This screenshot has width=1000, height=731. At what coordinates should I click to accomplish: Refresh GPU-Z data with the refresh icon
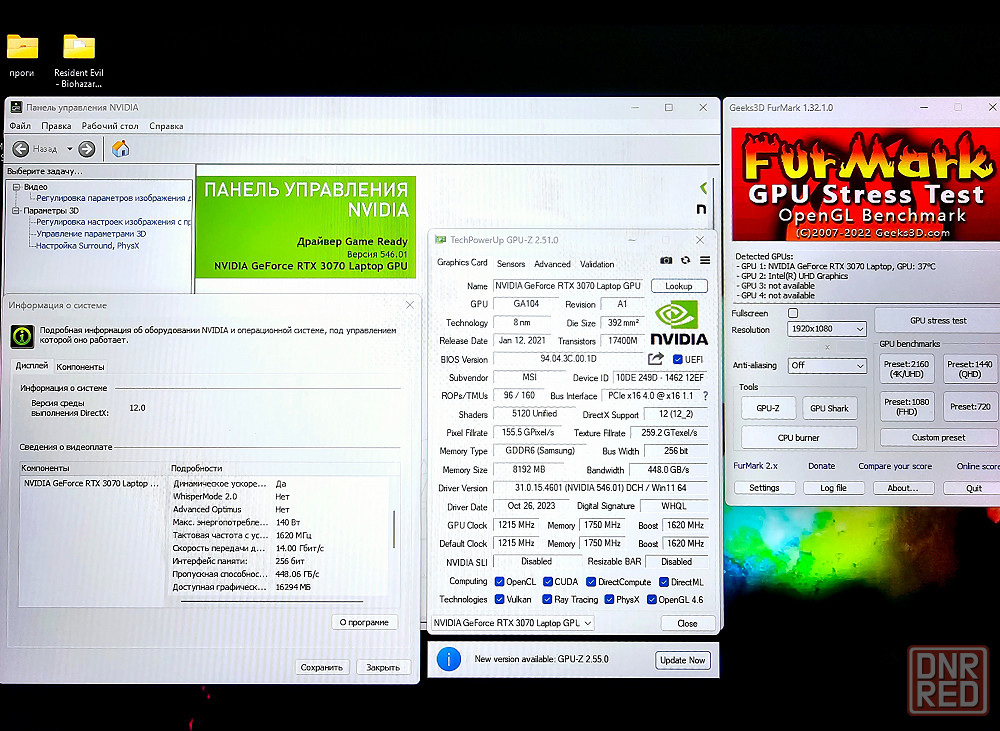(x=686, y=260)
